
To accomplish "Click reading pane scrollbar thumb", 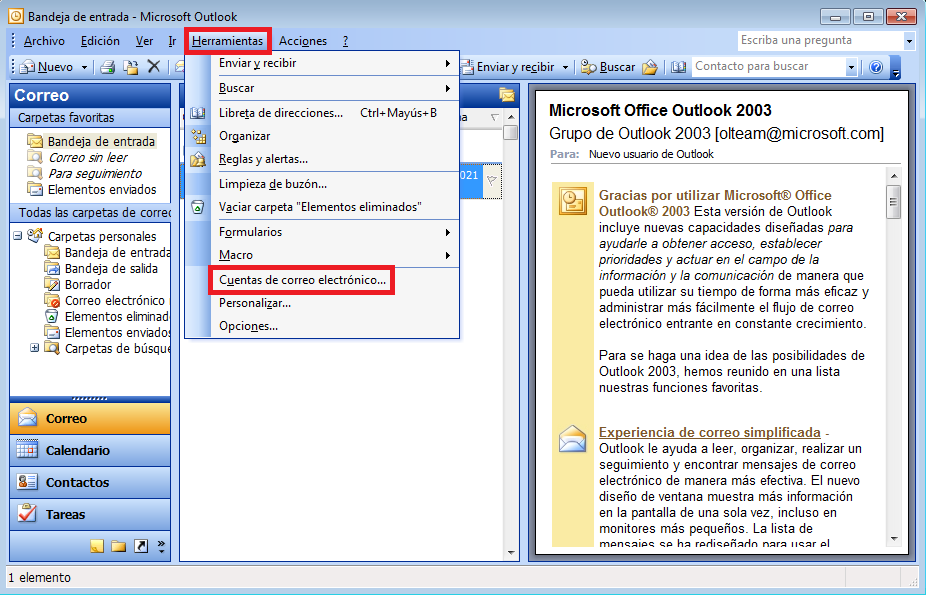I will [894, 202].
